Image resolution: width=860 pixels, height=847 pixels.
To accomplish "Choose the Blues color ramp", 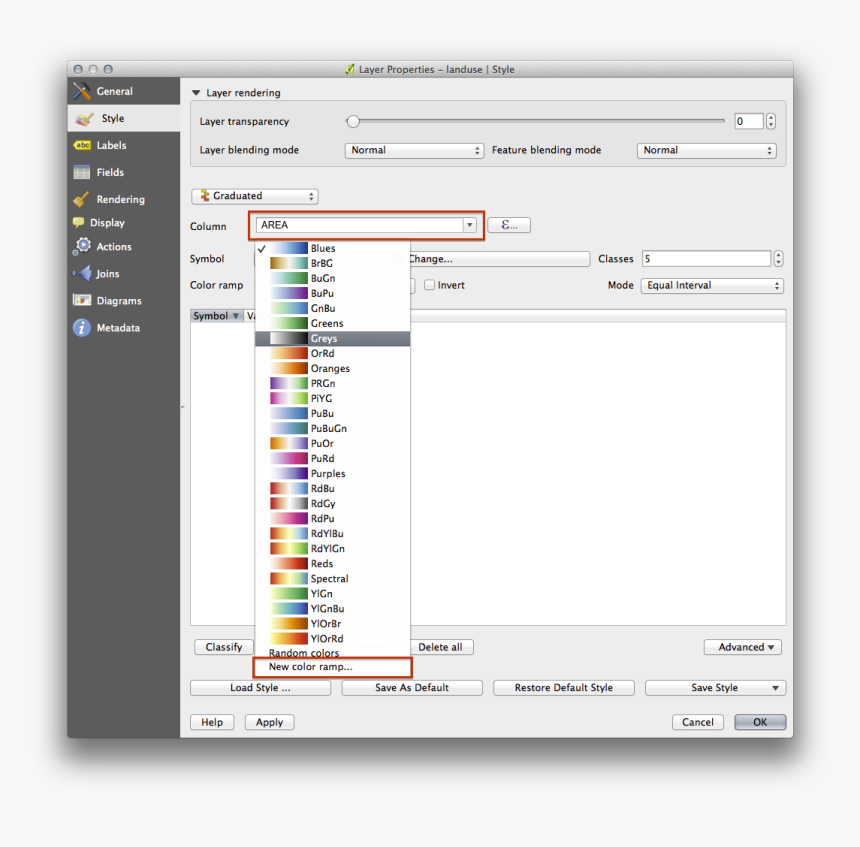I will (x=332, y=249).
